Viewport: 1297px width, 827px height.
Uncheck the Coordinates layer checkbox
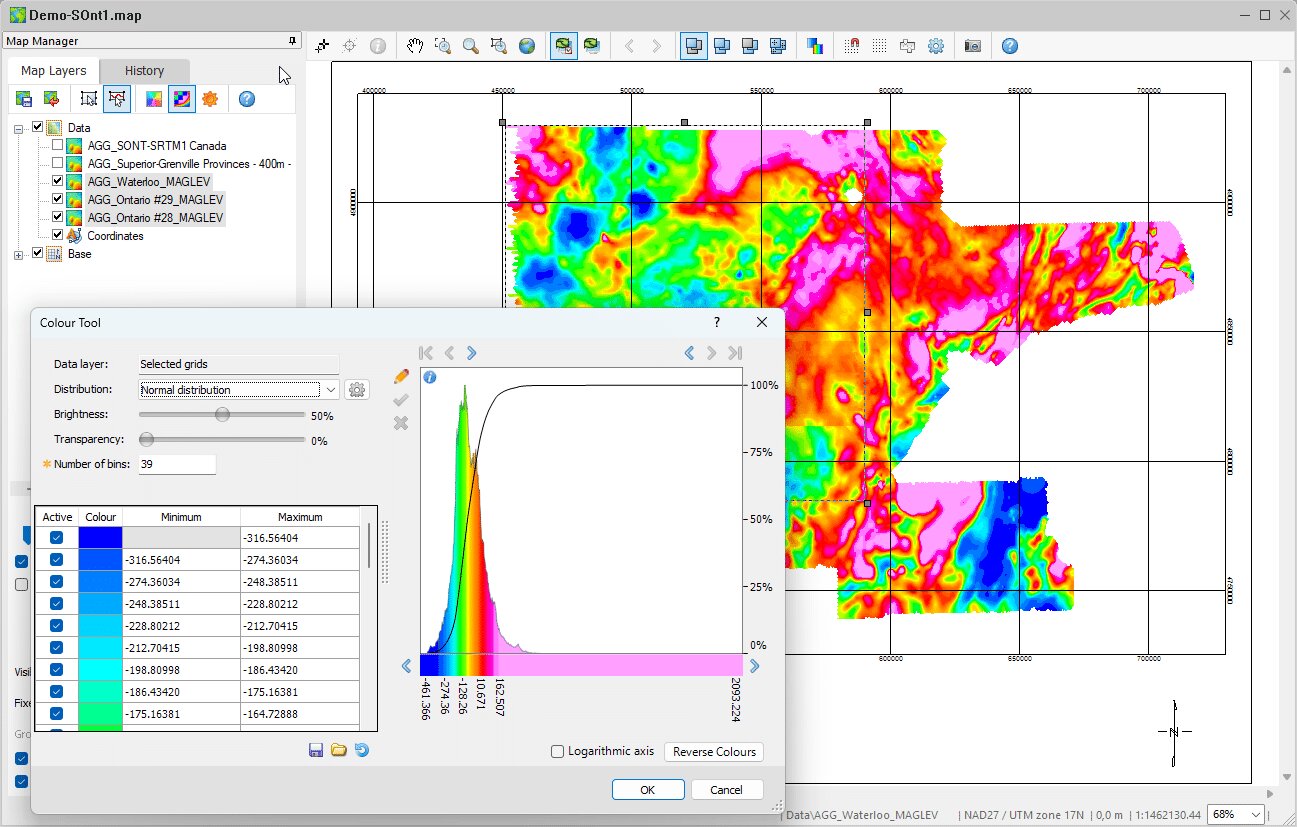tap(57, 235)
